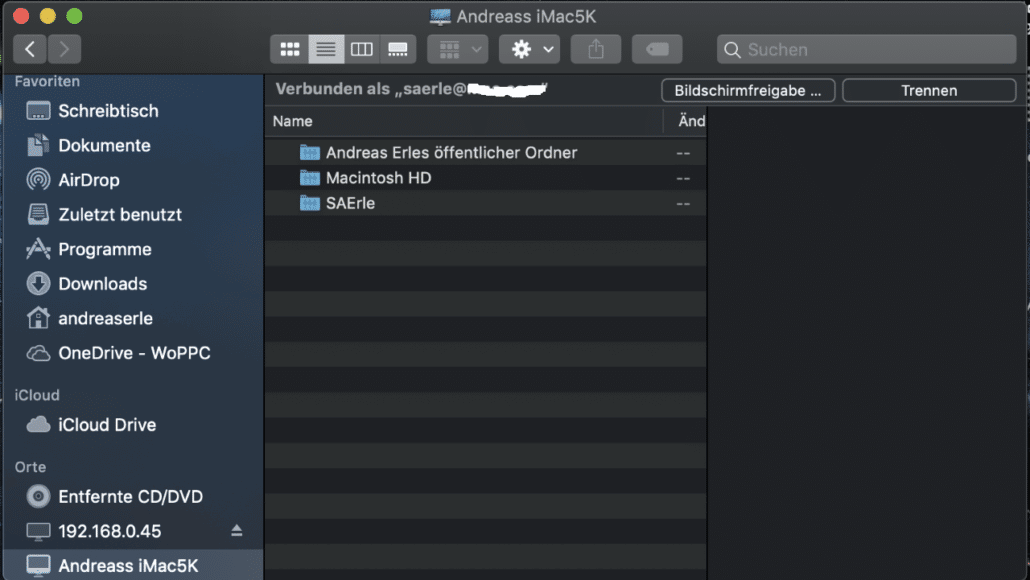Select Andreas Erles öffentlicher Ordner folder
Viewport: 1030px width, 580px height.
pos(451,153)
